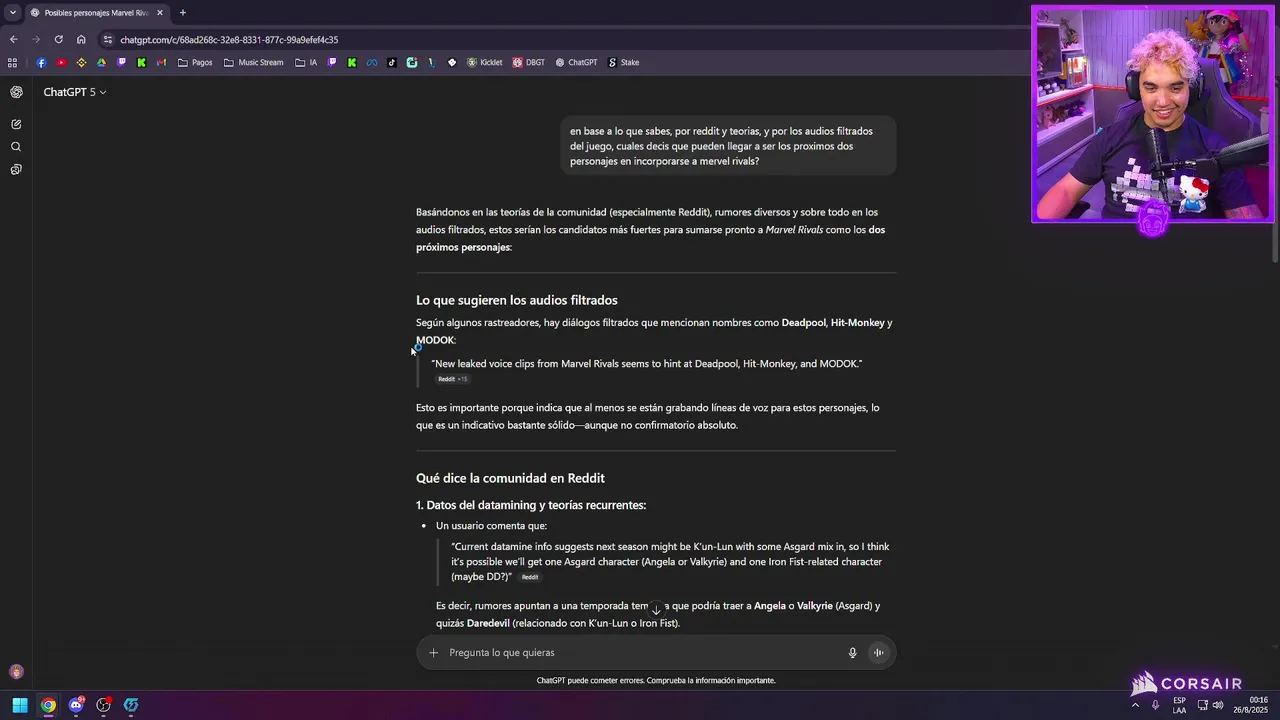Open the Gmail bookmark
This screenshot has height=720, width=1280.
(161, 62)
